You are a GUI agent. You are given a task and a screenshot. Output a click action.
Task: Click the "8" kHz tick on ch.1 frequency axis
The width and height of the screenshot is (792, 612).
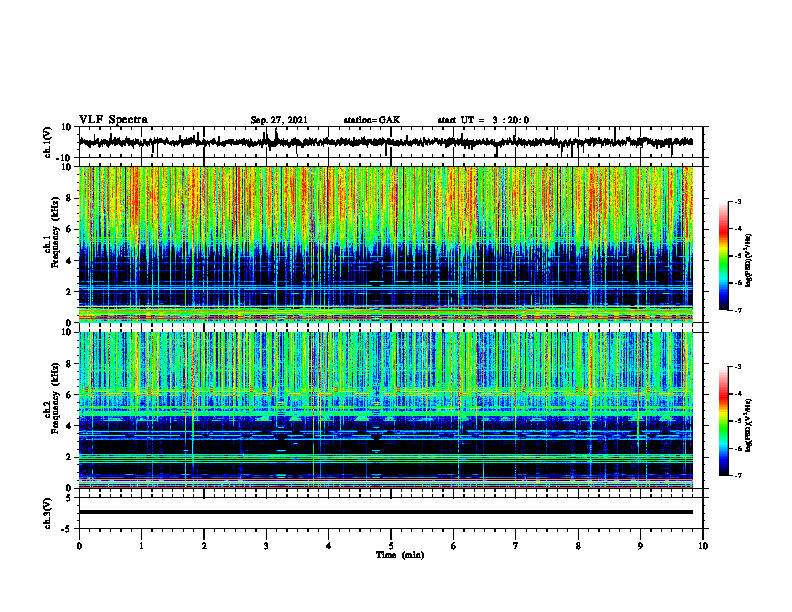(70, 198)
